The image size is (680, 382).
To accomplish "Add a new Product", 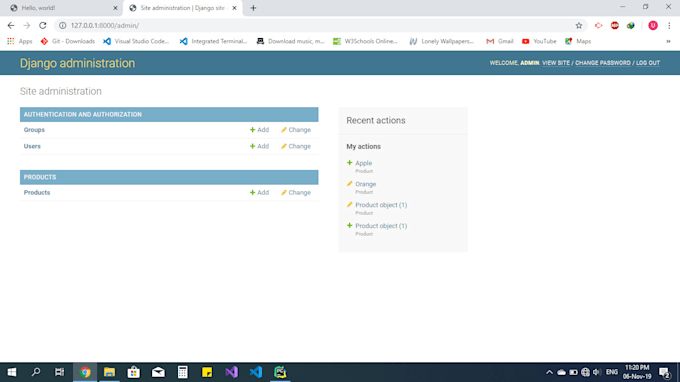I will 259,193.
